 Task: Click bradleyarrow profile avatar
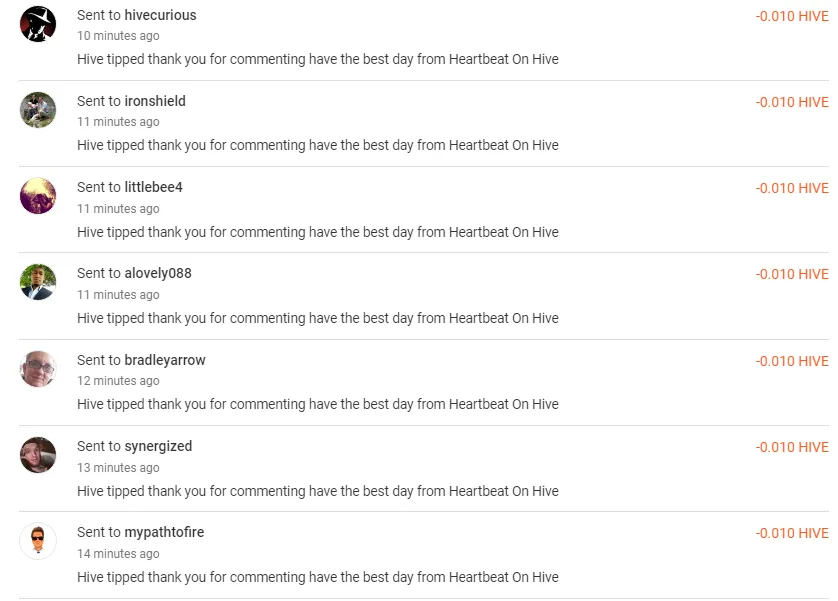[38, 369]
